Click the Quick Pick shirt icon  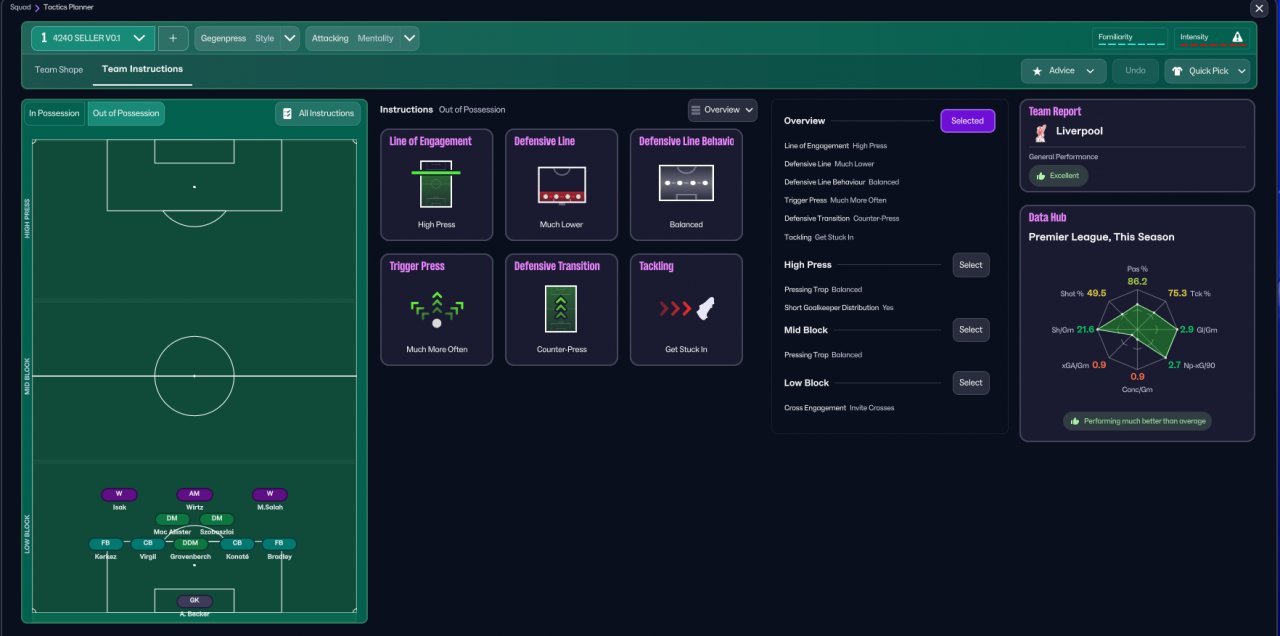(1177, 71)
